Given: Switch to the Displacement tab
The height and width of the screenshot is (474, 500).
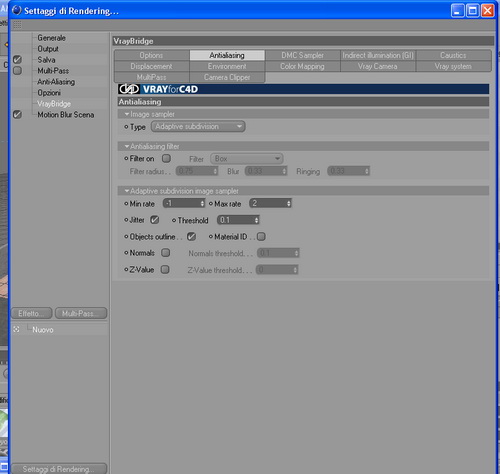Looking at the screenshot, I should pyautogui.click(x=152, y=66).
